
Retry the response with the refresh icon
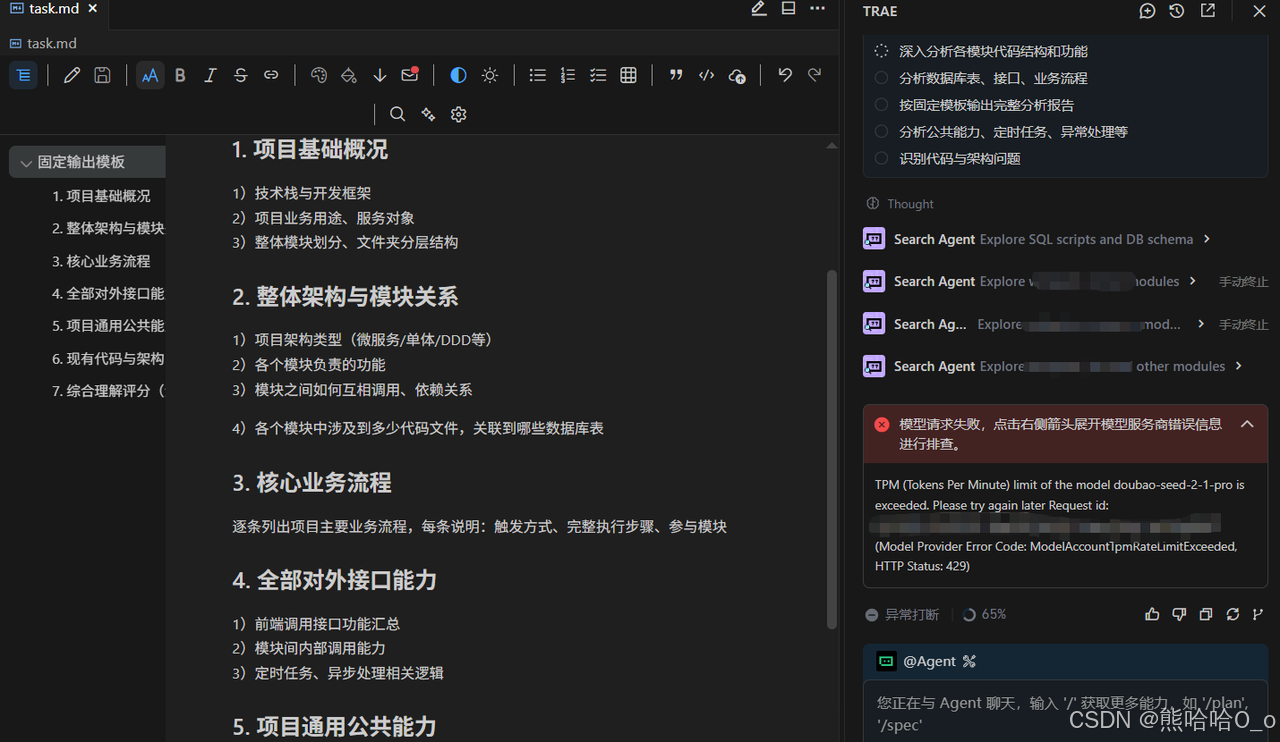(1232, 614)
